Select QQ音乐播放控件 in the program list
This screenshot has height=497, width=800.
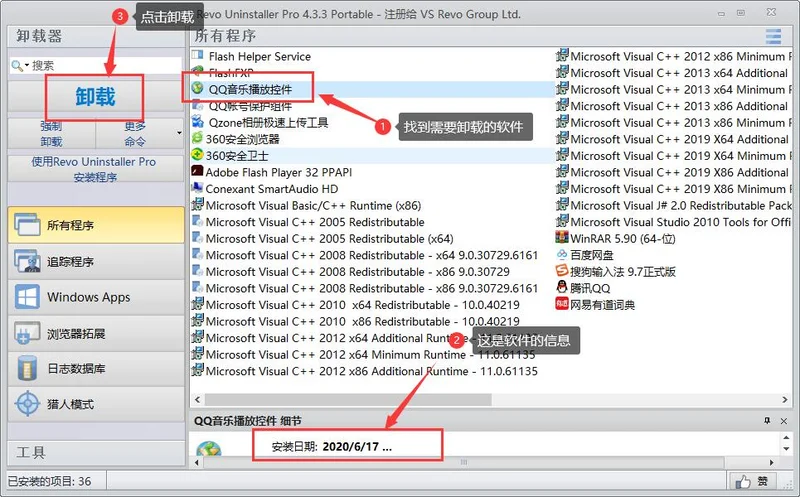click(x=250, y=89)
